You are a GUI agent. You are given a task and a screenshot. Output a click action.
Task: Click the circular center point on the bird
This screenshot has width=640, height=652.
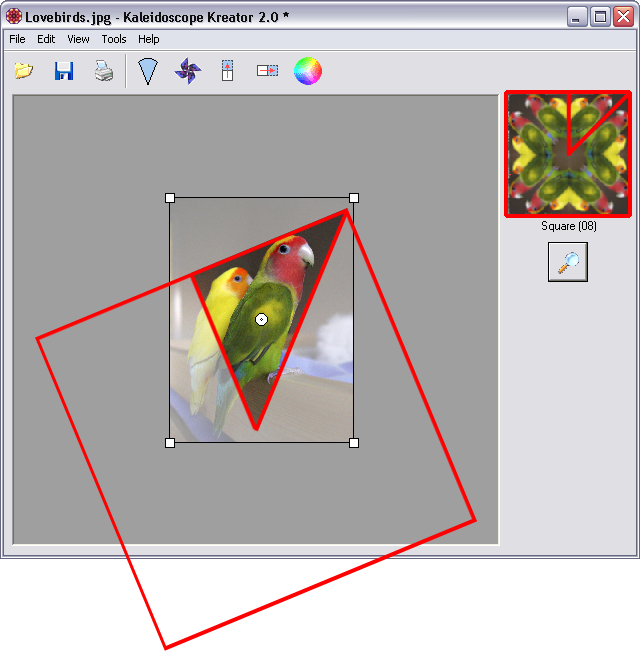click(261, 319)
